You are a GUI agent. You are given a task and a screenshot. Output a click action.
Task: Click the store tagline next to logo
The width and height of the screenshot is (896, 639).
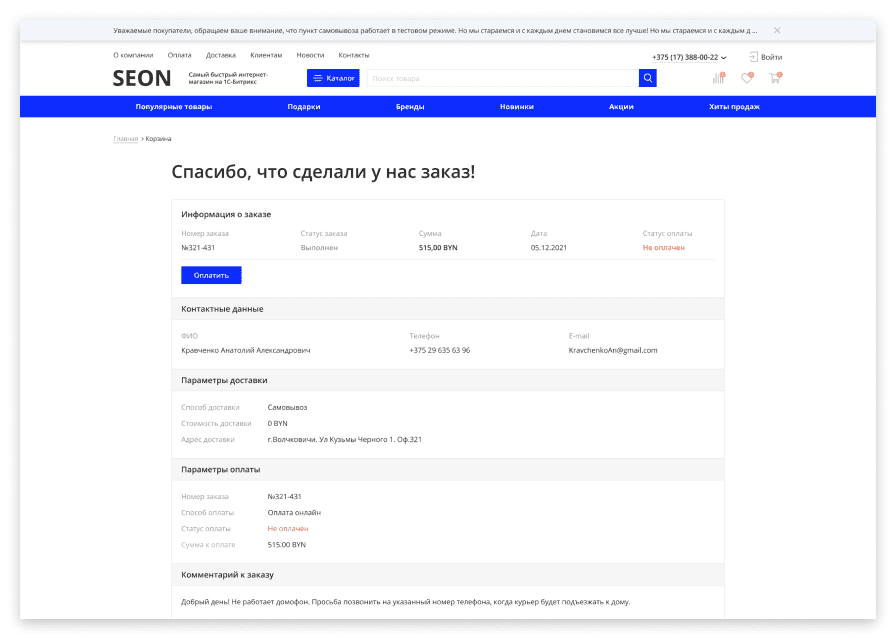tap(228, 78)
